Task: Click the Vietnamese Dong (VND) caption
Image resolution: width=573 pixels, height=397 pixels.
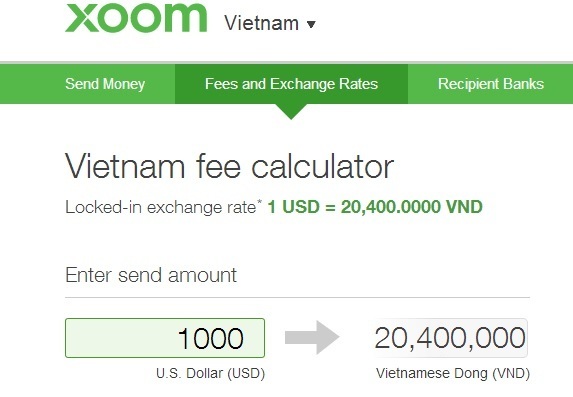Action: 453,374
